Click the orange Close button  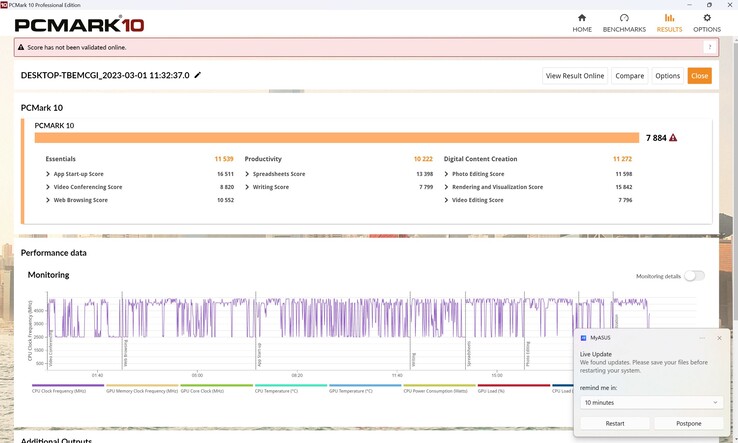point(699,76)
